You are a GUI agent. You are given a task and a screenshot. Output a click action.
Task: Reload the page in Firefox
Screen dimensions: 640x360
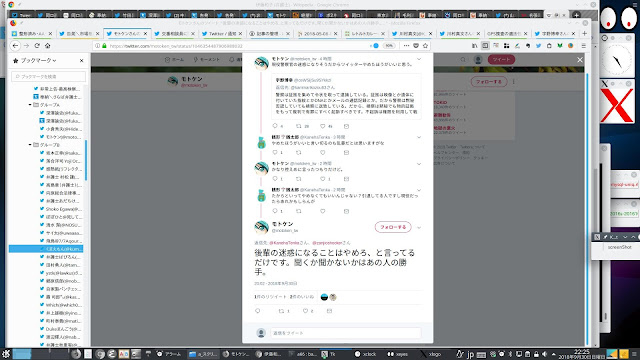37,46
